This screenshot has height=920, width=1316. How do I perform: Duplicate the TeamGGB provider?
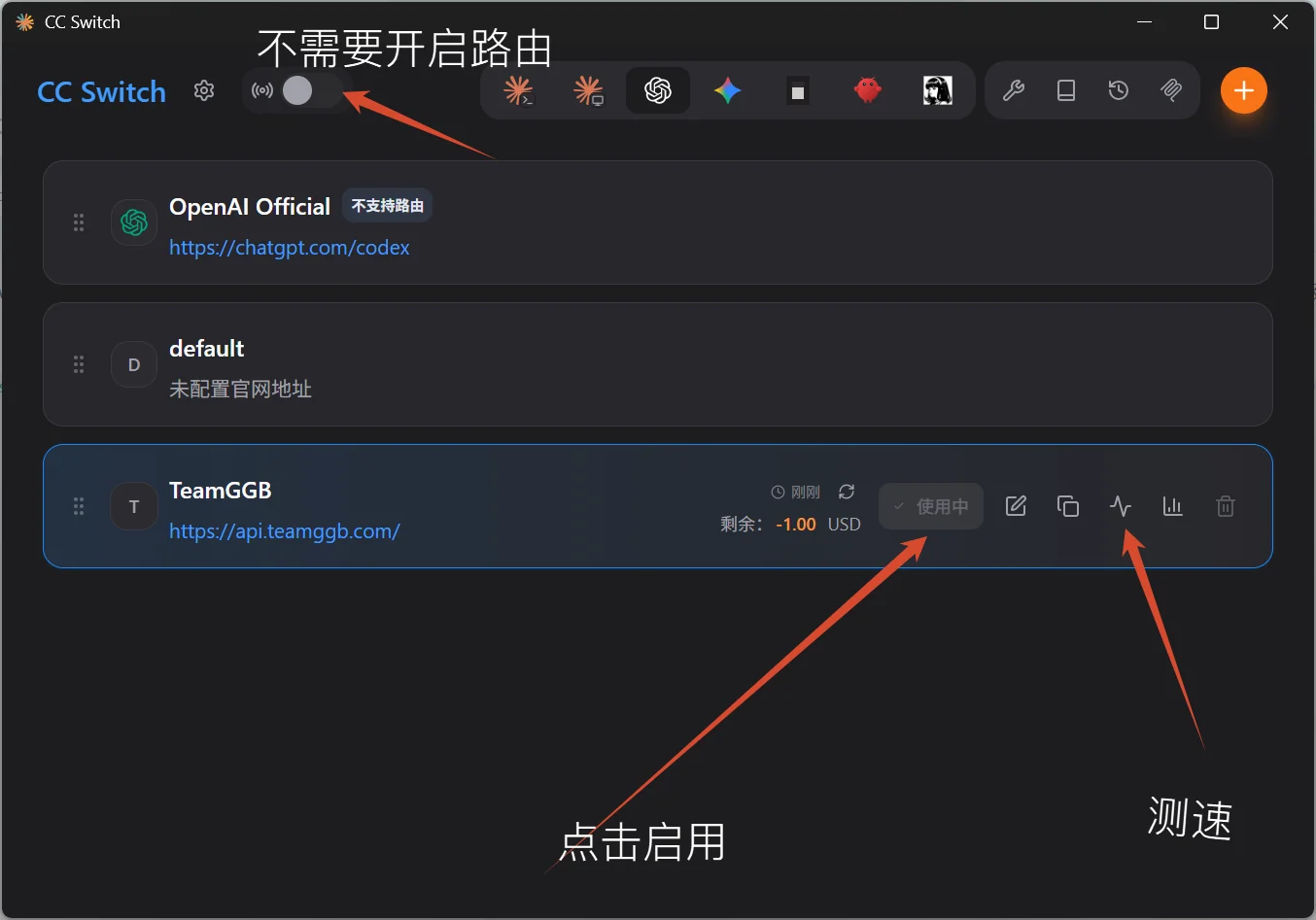[1068, 506]
